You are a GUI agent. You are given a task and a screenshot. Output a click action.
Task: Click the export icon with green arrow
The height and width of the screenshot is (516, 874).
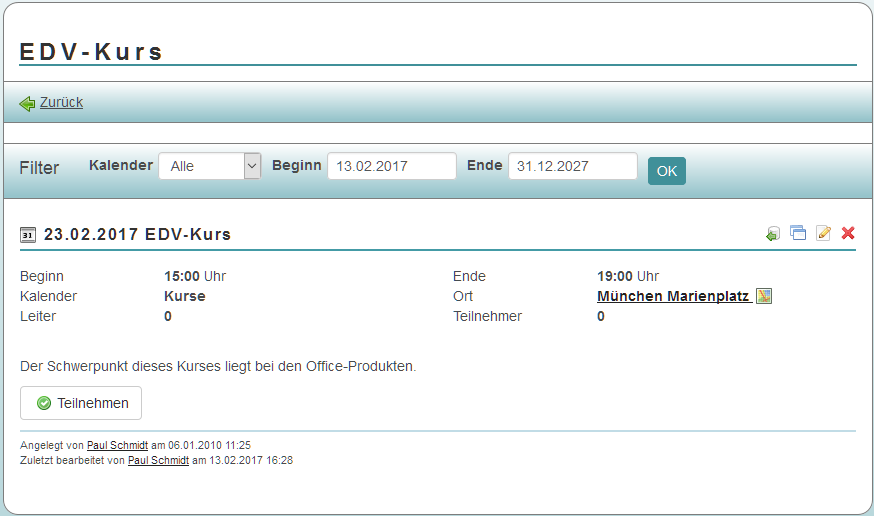(x=772, y=234)
